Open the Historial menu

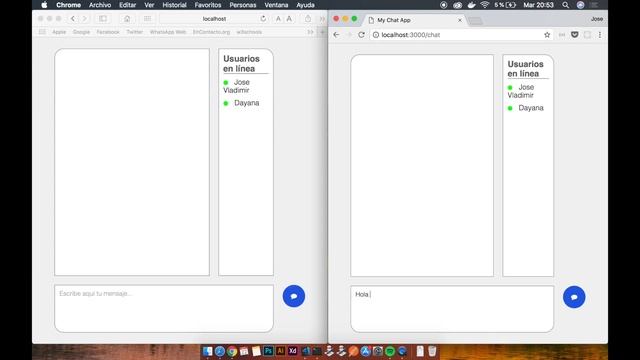pyautogui.click(x=174, y=5)
